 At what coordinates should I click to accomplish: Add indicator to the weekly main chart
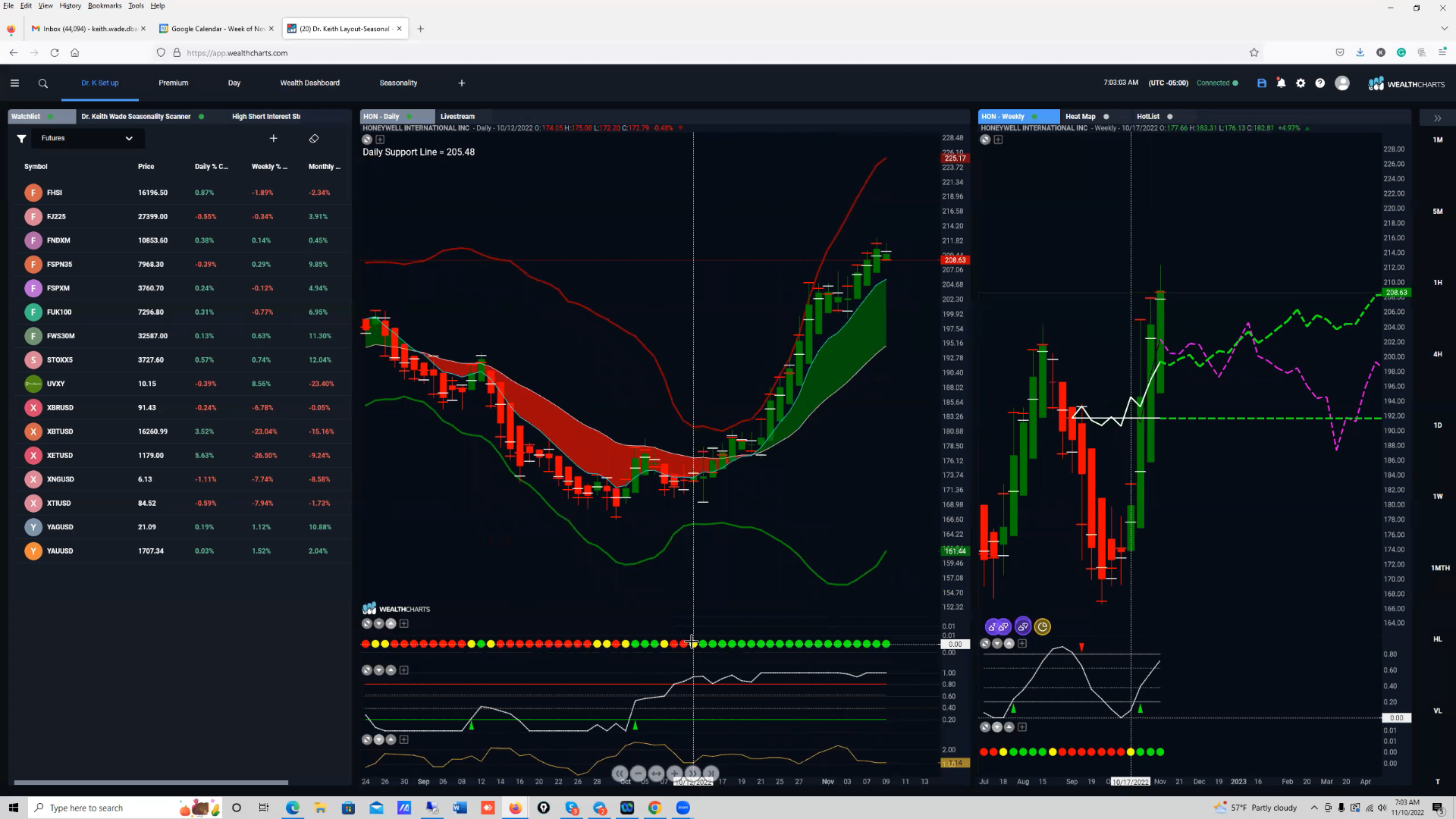click(999, 140)
